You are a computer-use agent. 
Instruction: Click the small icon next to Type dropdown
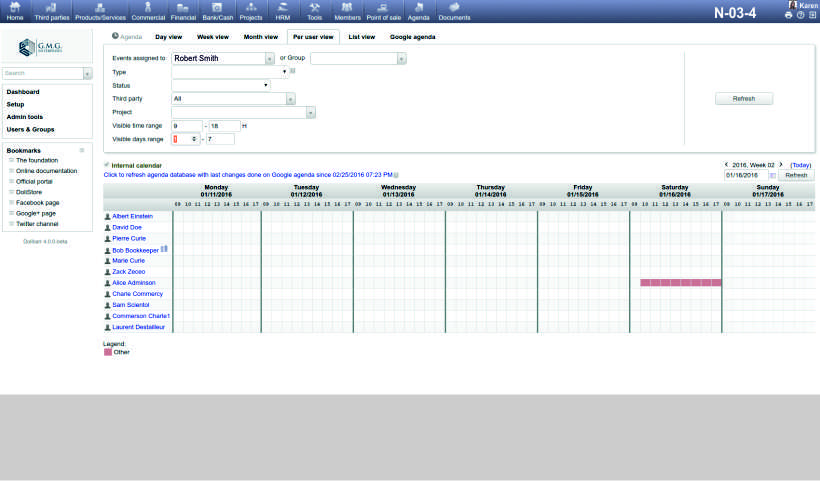tap(292, 72)
